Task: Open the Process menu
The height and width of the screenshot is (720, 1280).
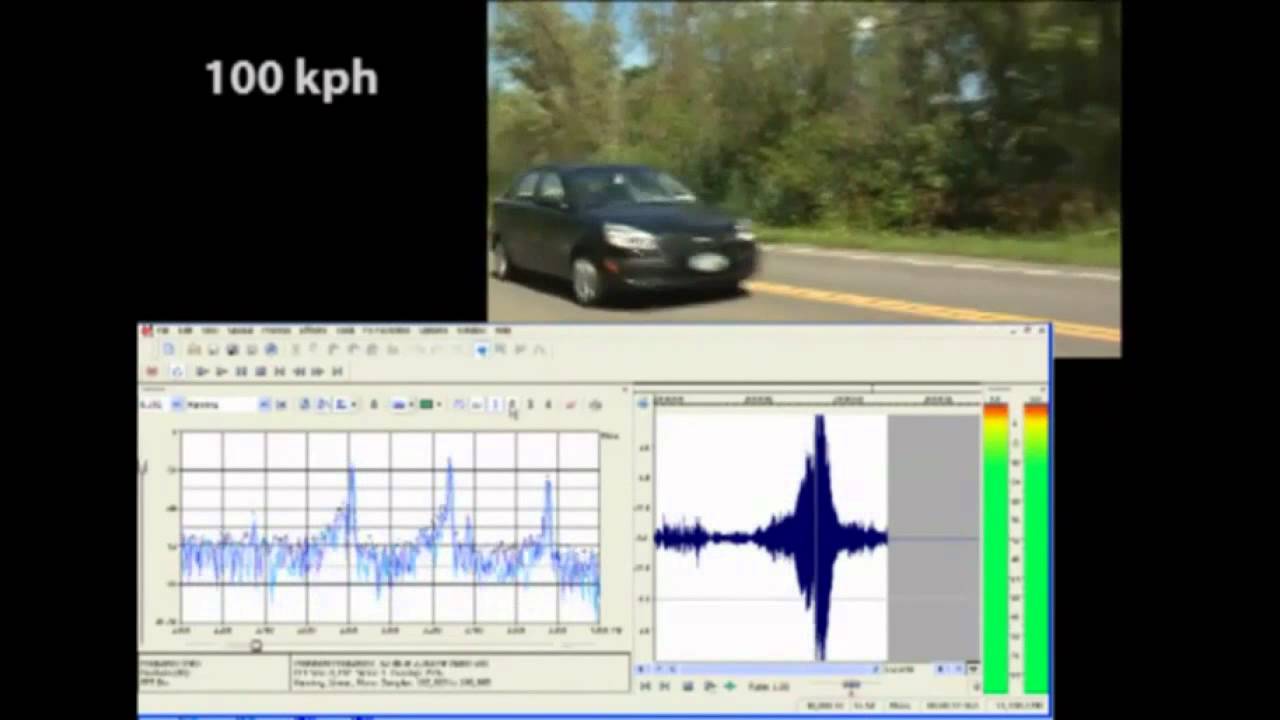Action: pos(276,330)
